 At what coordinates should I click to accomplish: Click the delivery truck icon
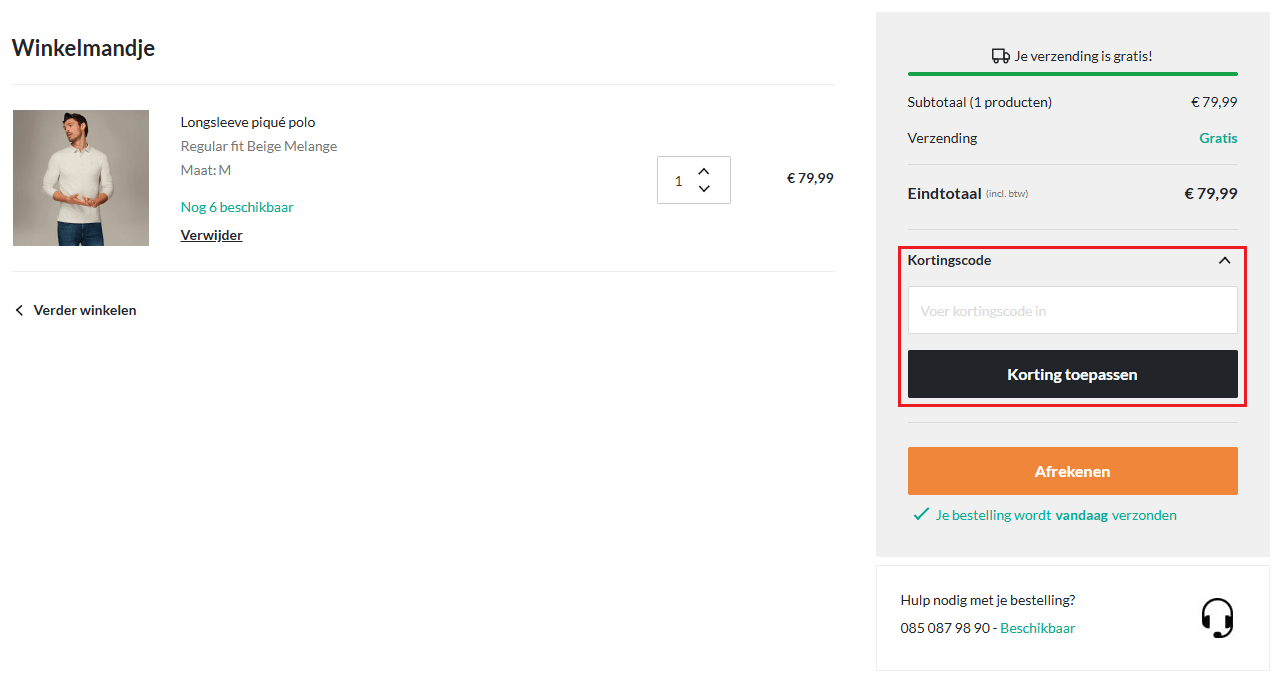tap(1000, 56)
